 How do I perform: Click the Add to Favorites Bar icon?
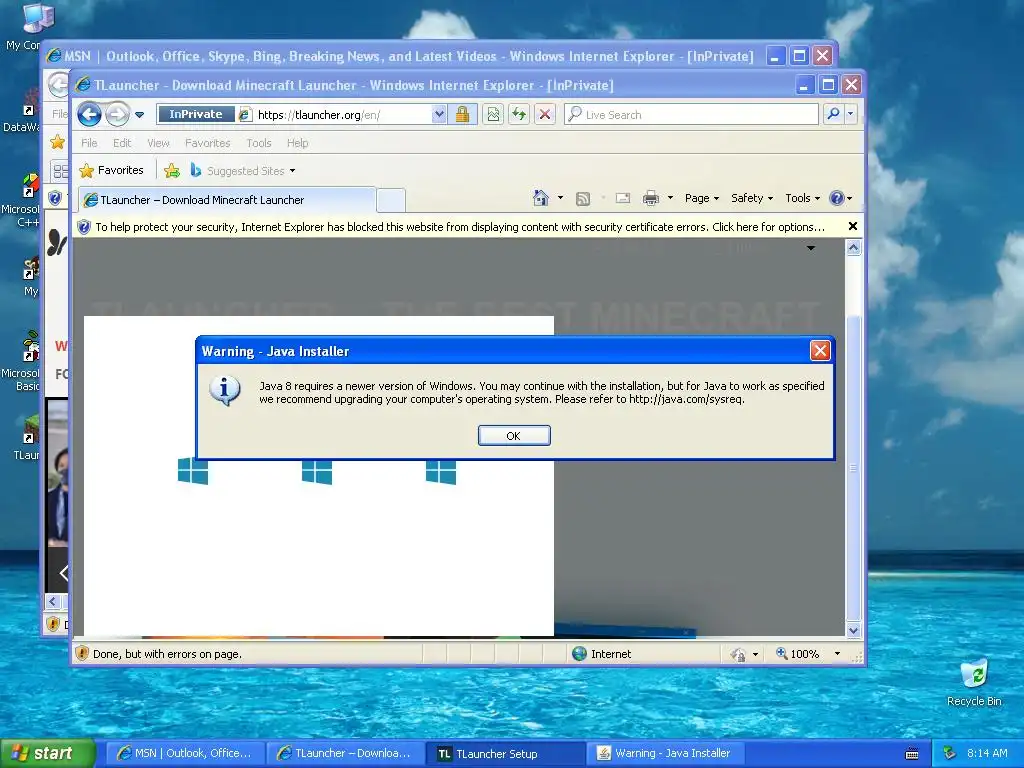click(x=172, y=170)
